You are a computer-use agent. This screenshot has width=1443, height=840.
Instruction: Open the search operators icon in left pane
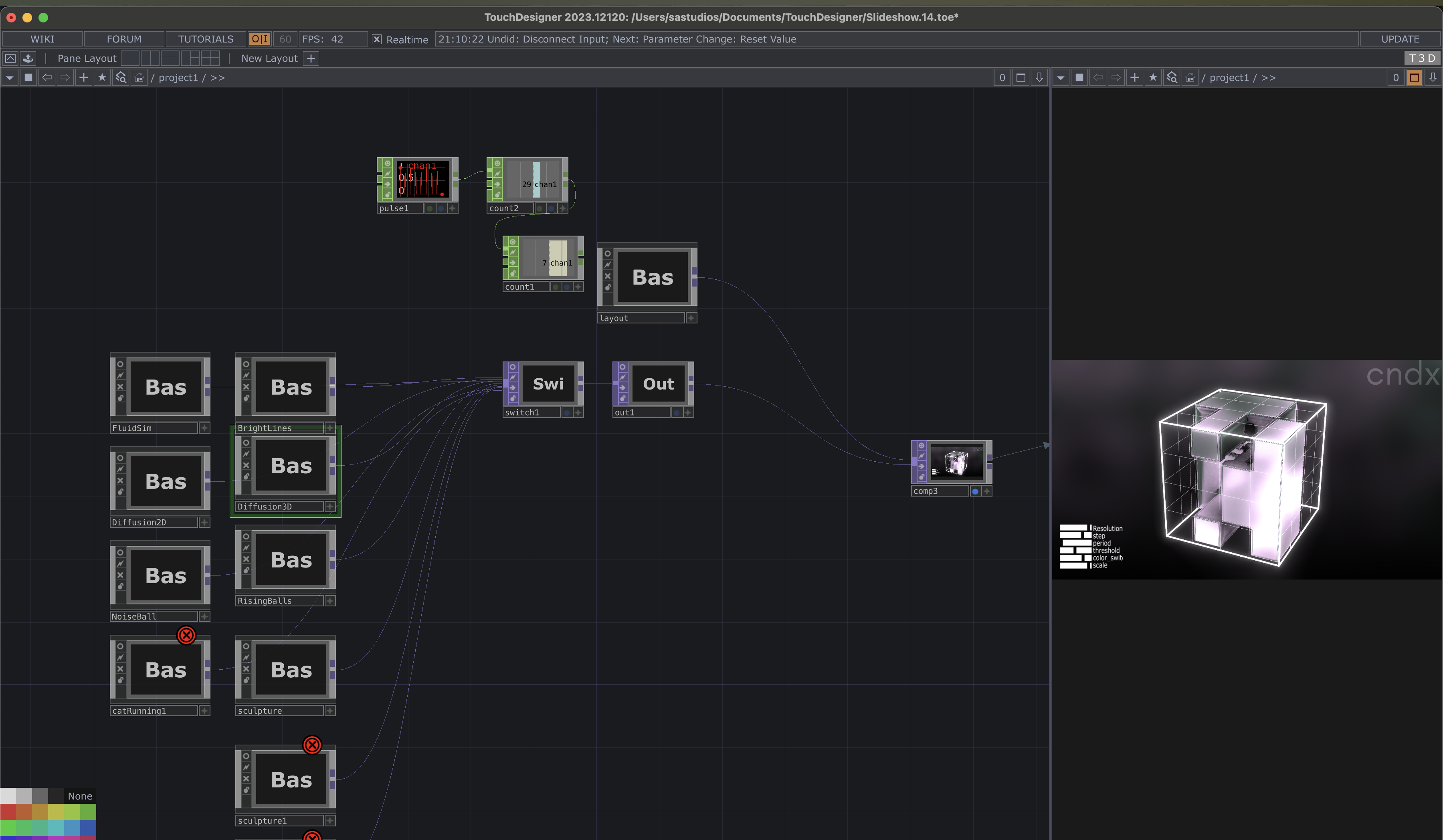pos(120,77)
